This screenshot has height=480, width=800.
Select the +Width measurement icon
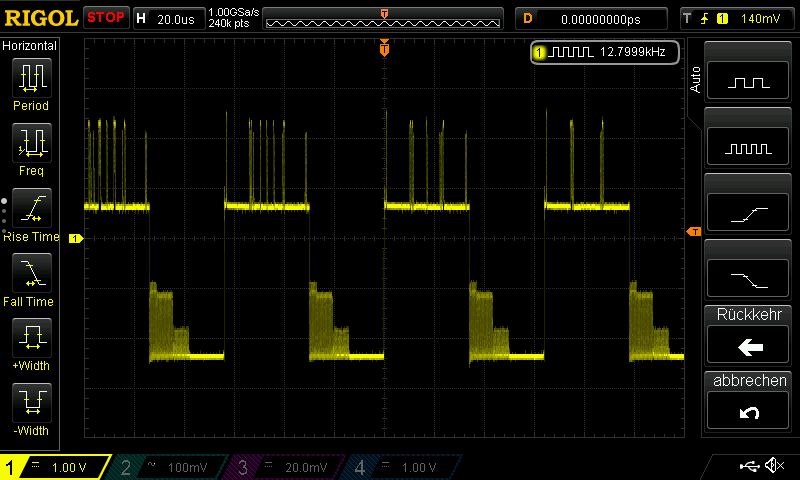point(31,338)
